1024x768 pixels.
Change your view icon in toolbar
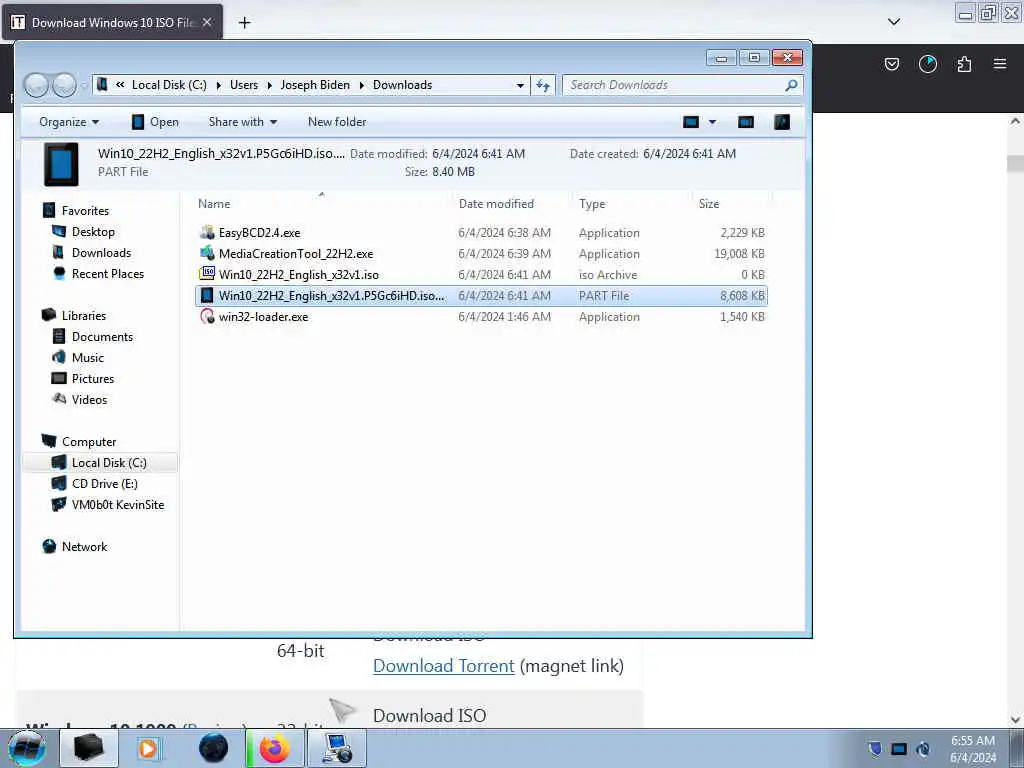[691, 122]
